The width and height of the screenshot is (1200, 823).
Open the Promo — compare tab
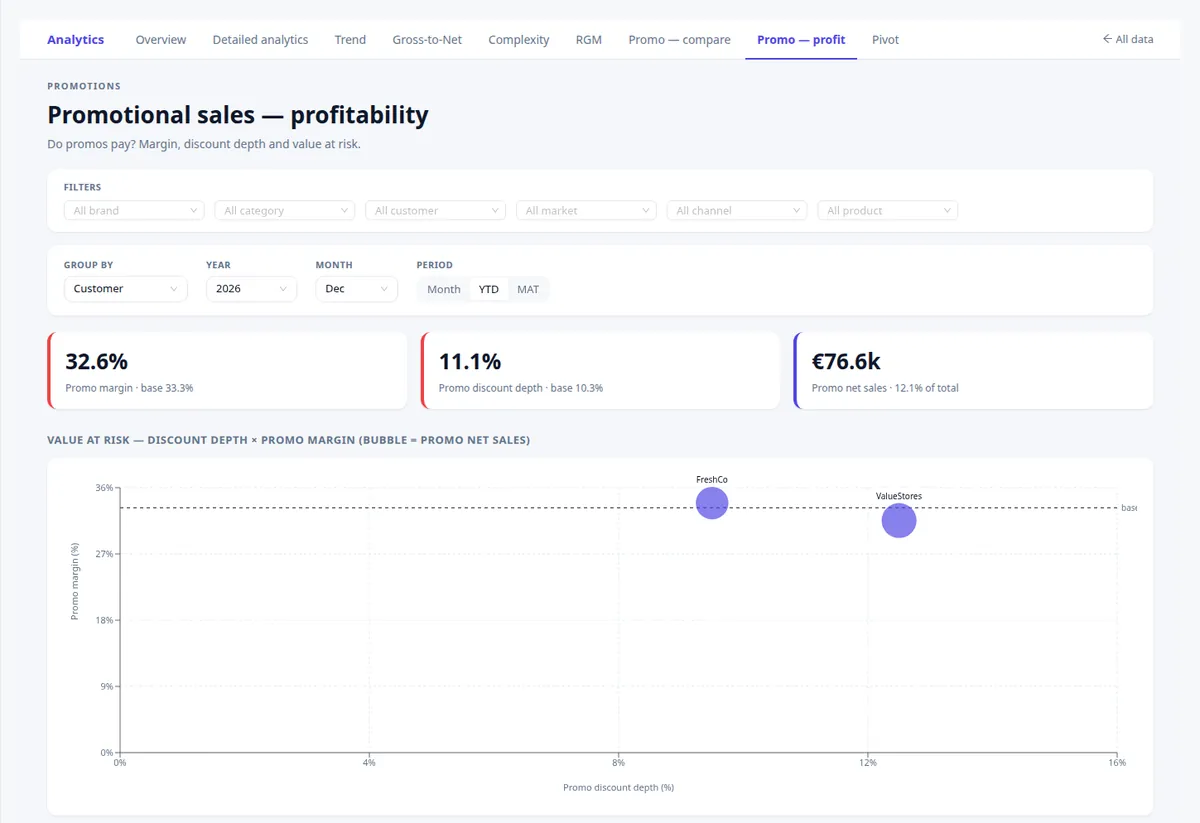click(x=679, y=39)
